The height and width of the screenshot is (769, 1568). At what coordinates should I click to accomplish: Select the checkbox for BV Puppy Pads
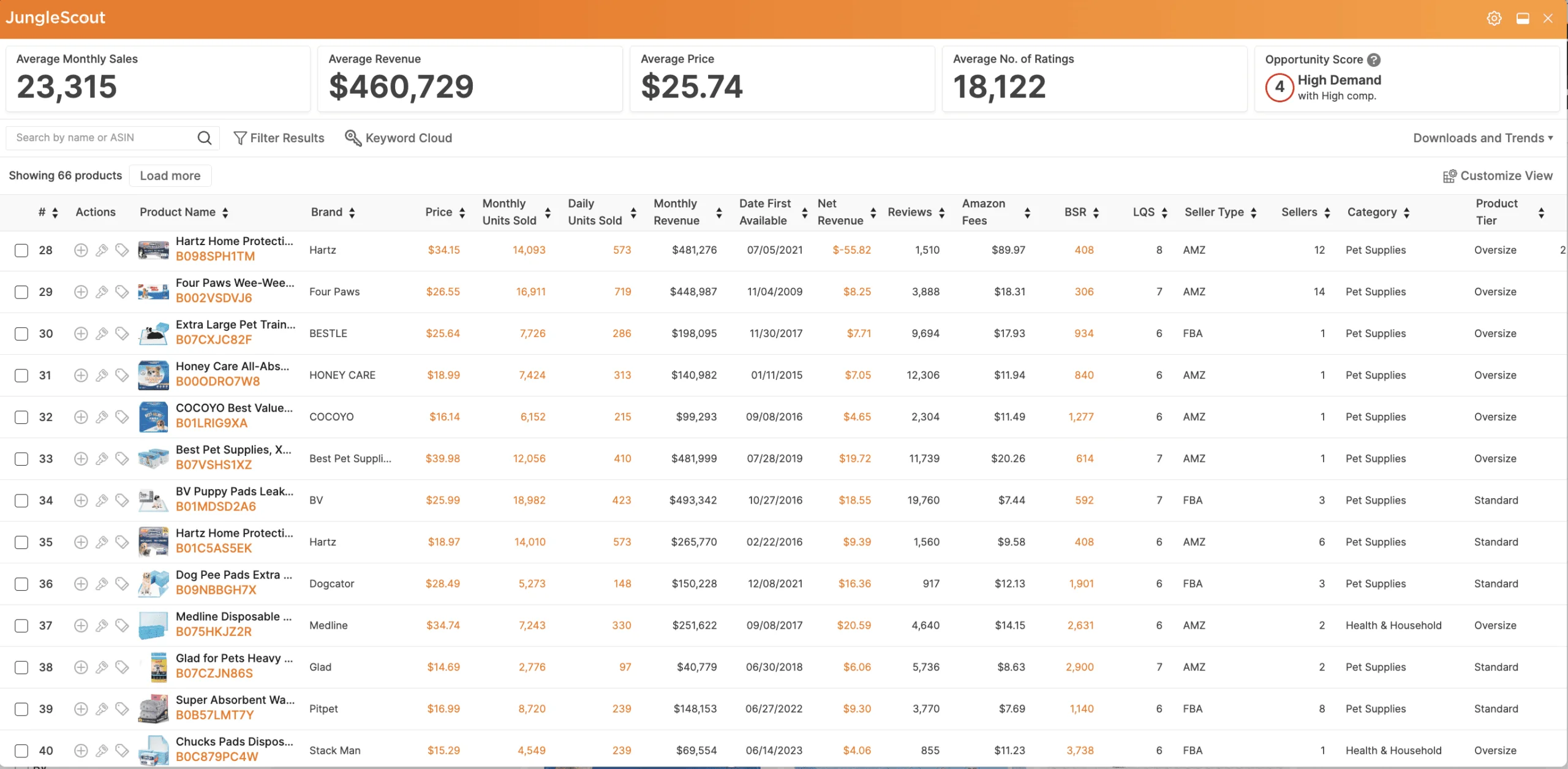(21, 500)
